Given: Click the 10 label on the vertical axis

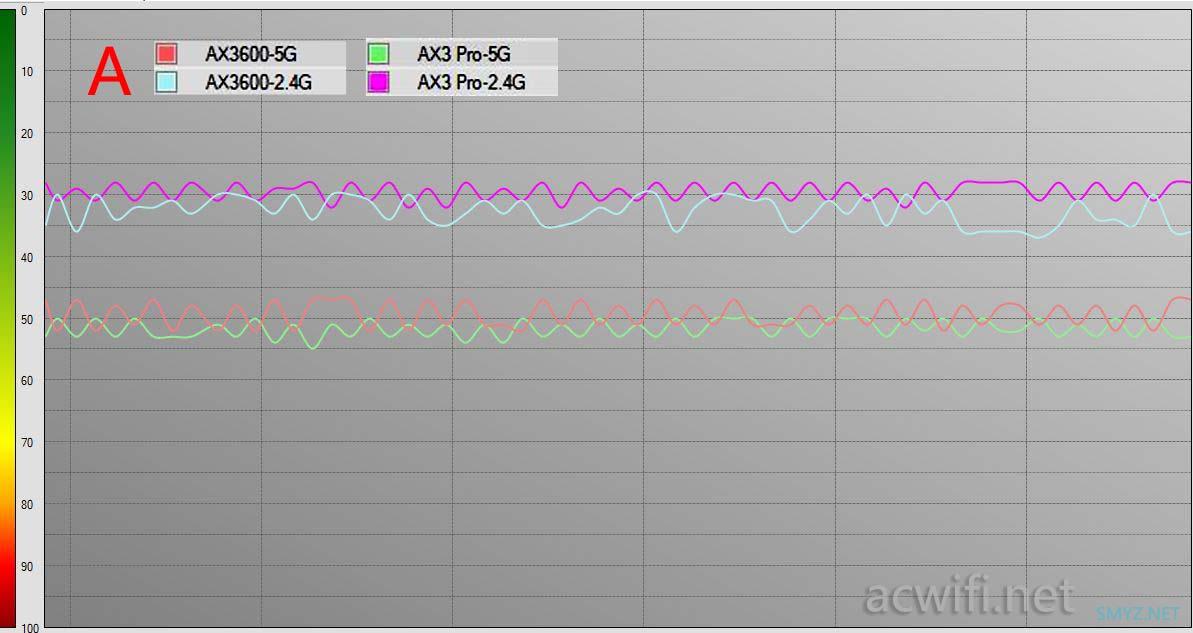Looking at the screenshot, I should tap(27, 72).
